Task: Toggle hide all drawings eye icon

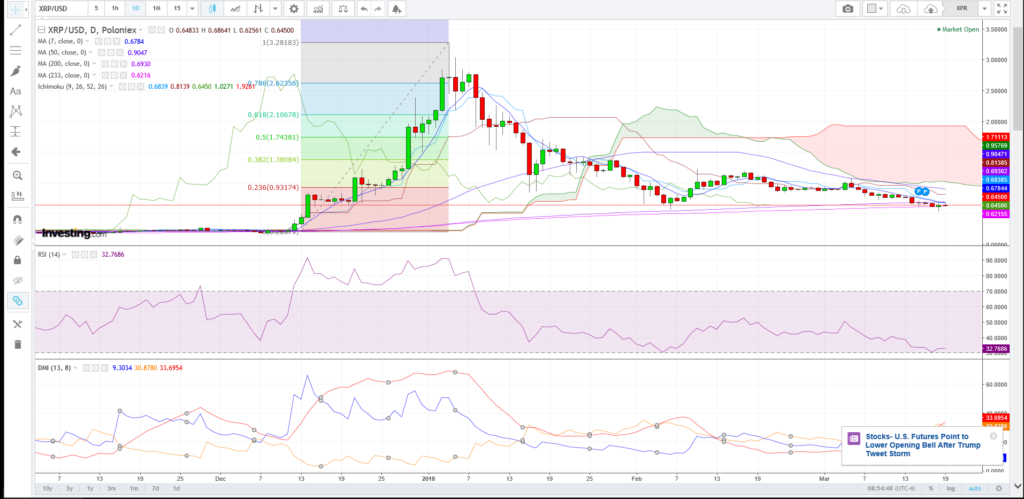Action: tap(17, 280)
